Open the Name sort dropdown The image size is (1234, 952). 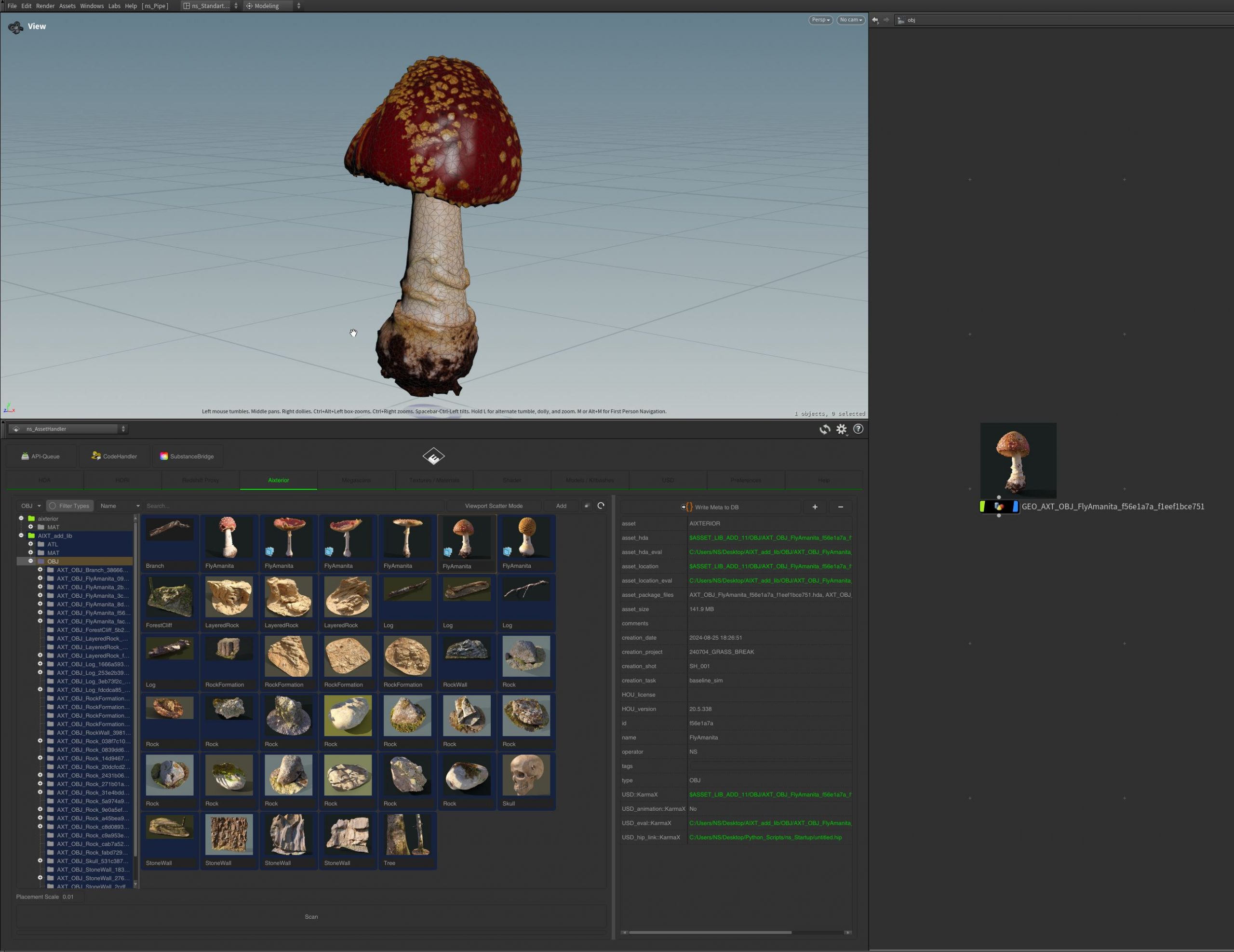click(120, 506)
